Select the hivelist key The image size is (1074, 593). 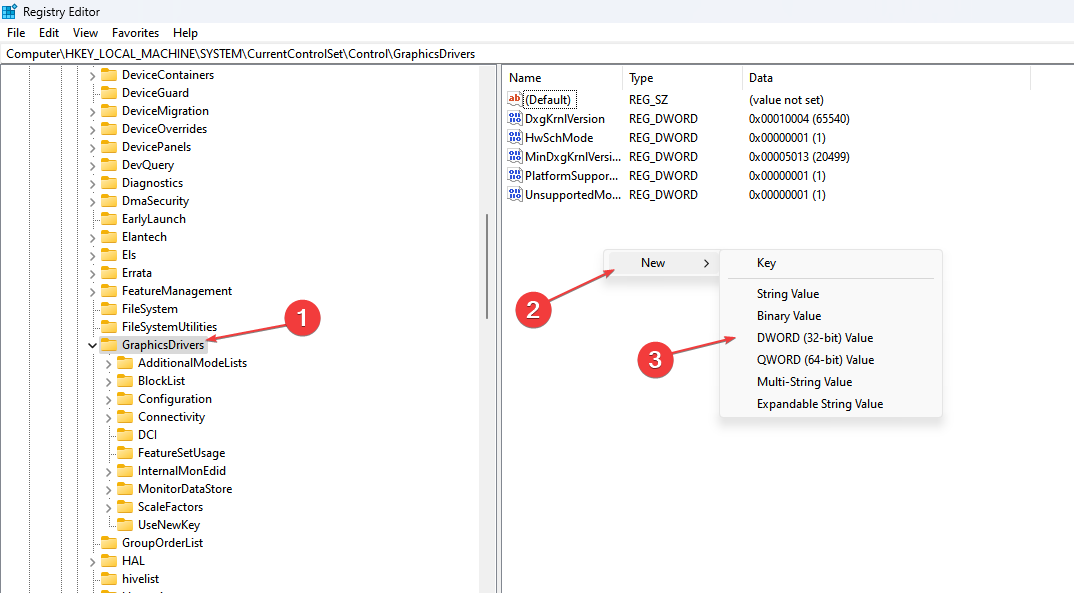140,579
